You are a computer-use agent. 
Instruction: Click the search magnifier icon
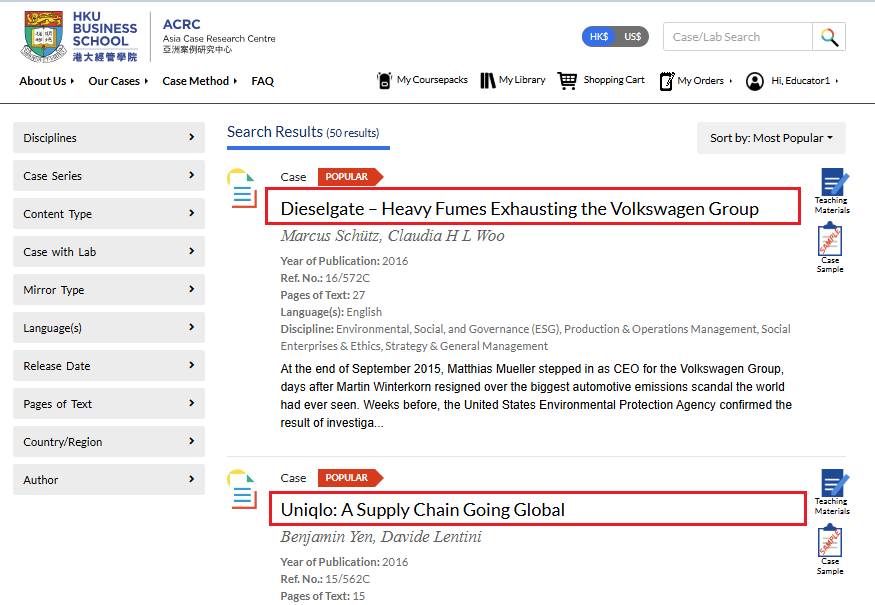click(829, 37)
